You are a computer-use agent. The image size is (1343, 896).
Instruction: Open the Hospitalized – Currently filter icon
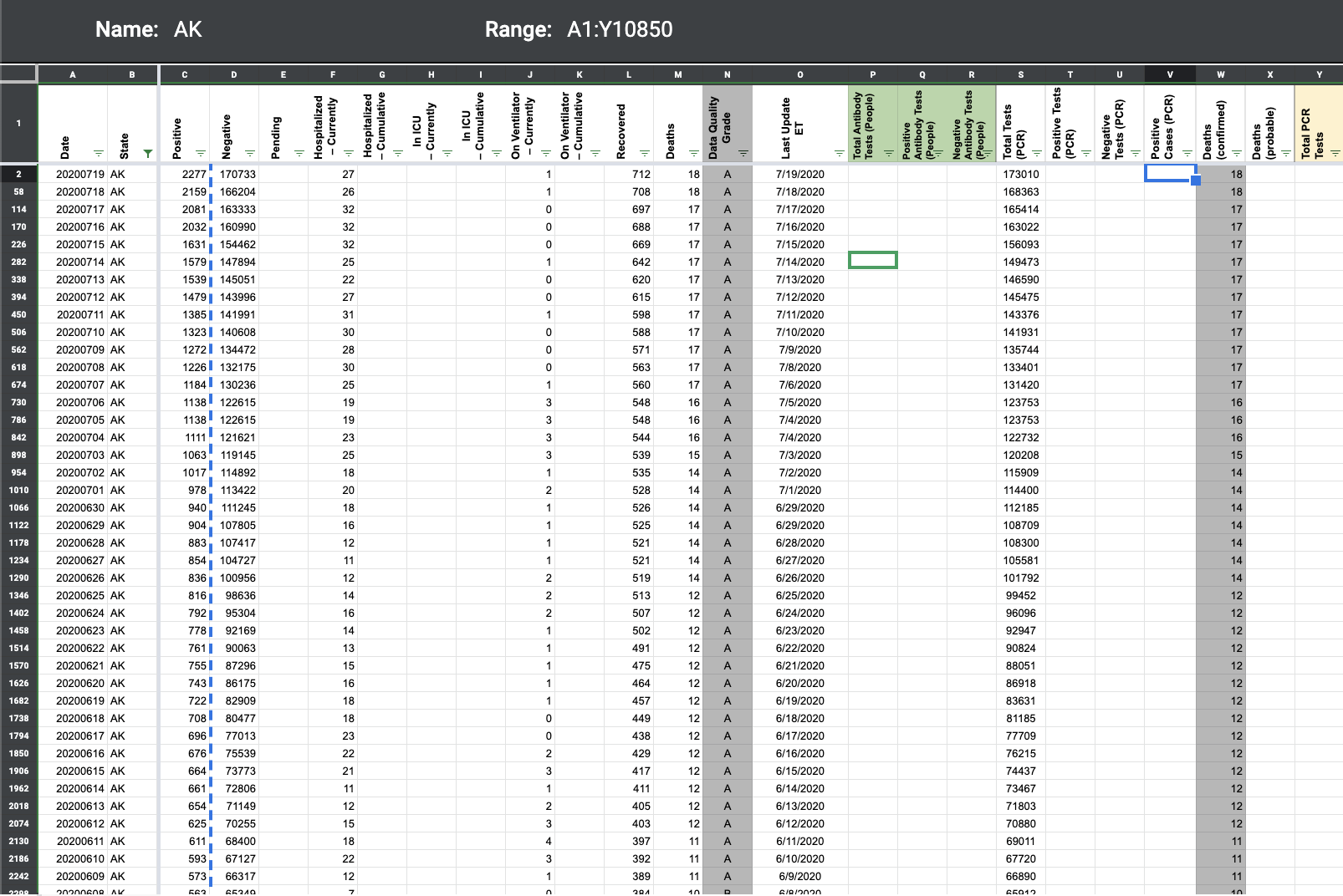[349, 153]
